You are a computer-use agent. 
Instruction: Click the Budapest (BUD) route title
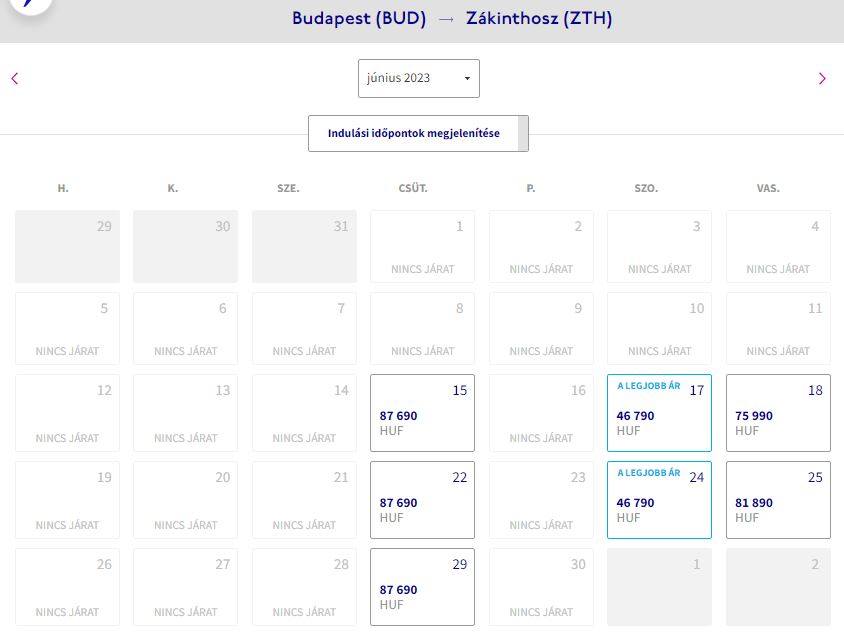359,18
